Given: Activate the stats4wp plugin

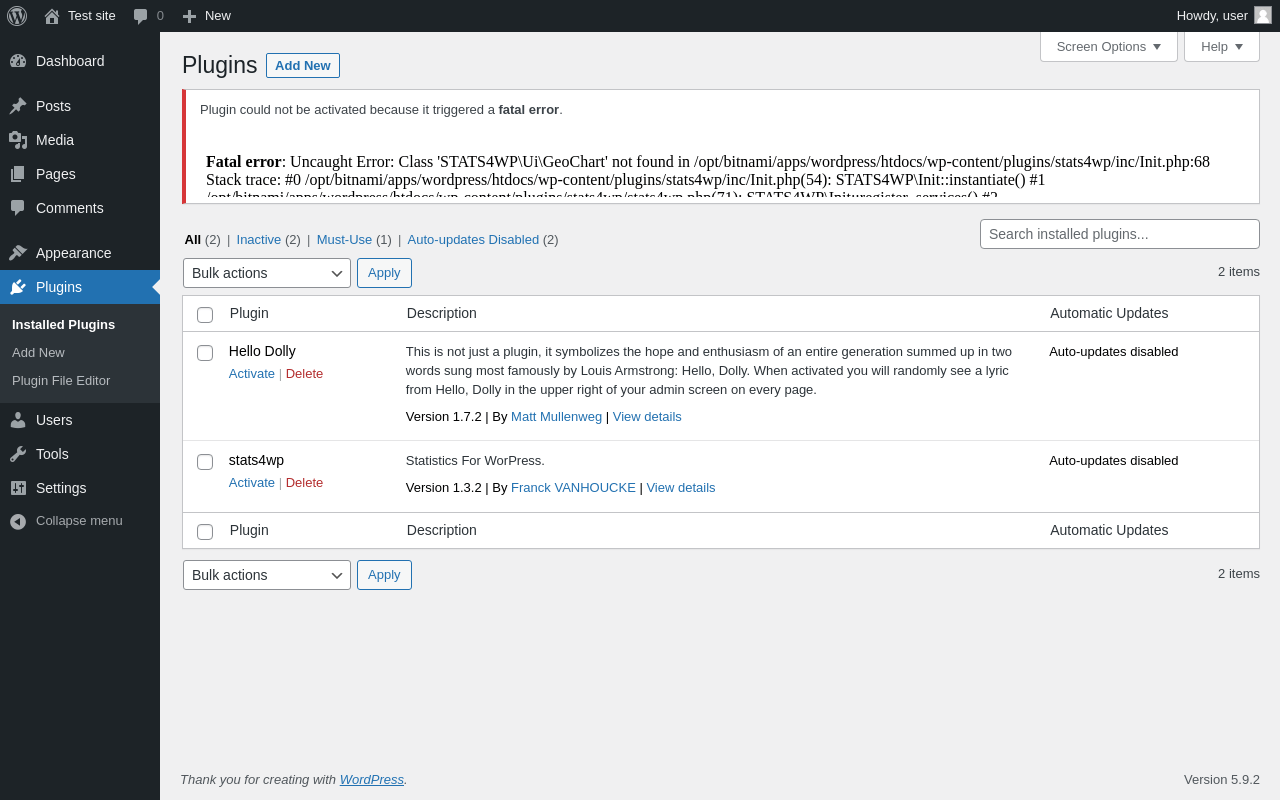Looking at the screenshot, I should [252, 482].
